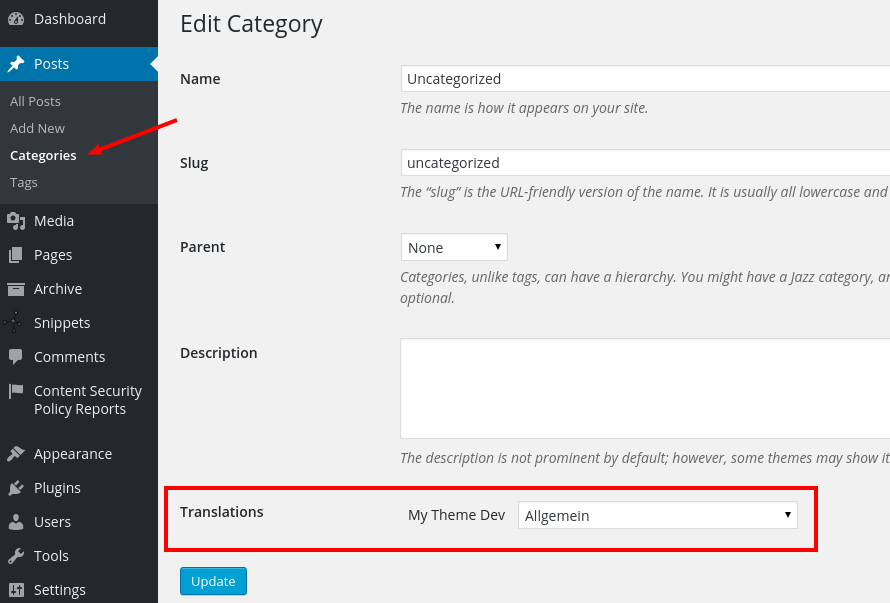
Task: Click the Comments speech bubble icon
Action: click(16, 357)
